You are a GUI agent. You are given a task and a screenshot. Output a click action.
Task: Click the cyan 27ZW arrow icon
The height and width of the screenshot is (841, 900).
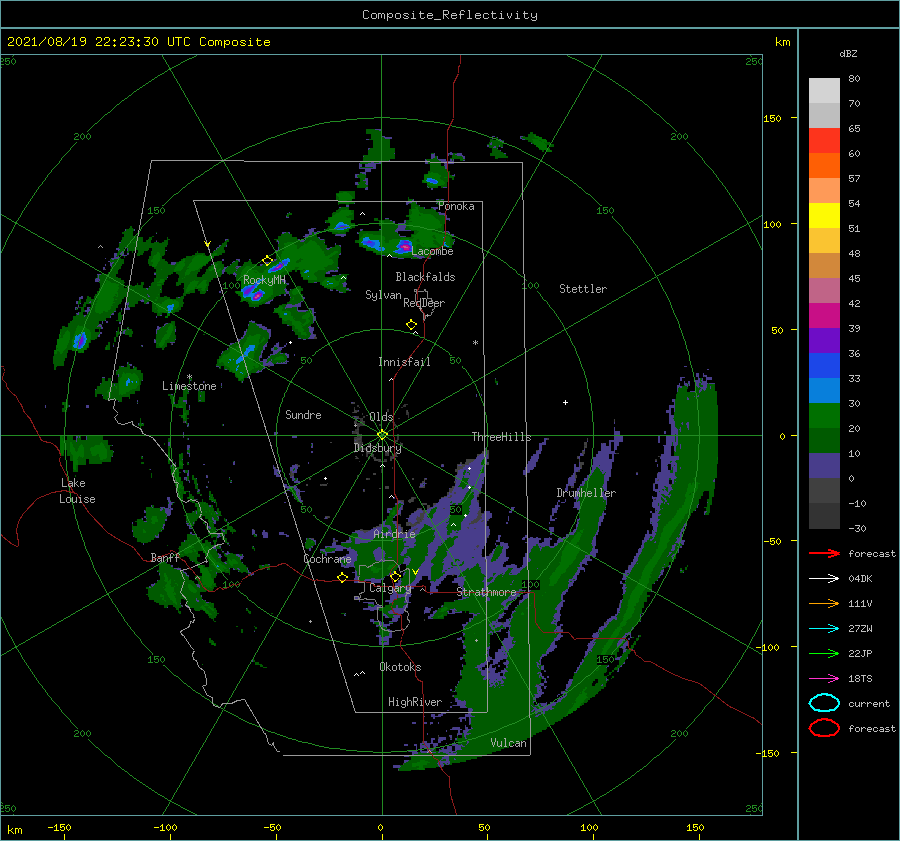click(x=824, y=629)
